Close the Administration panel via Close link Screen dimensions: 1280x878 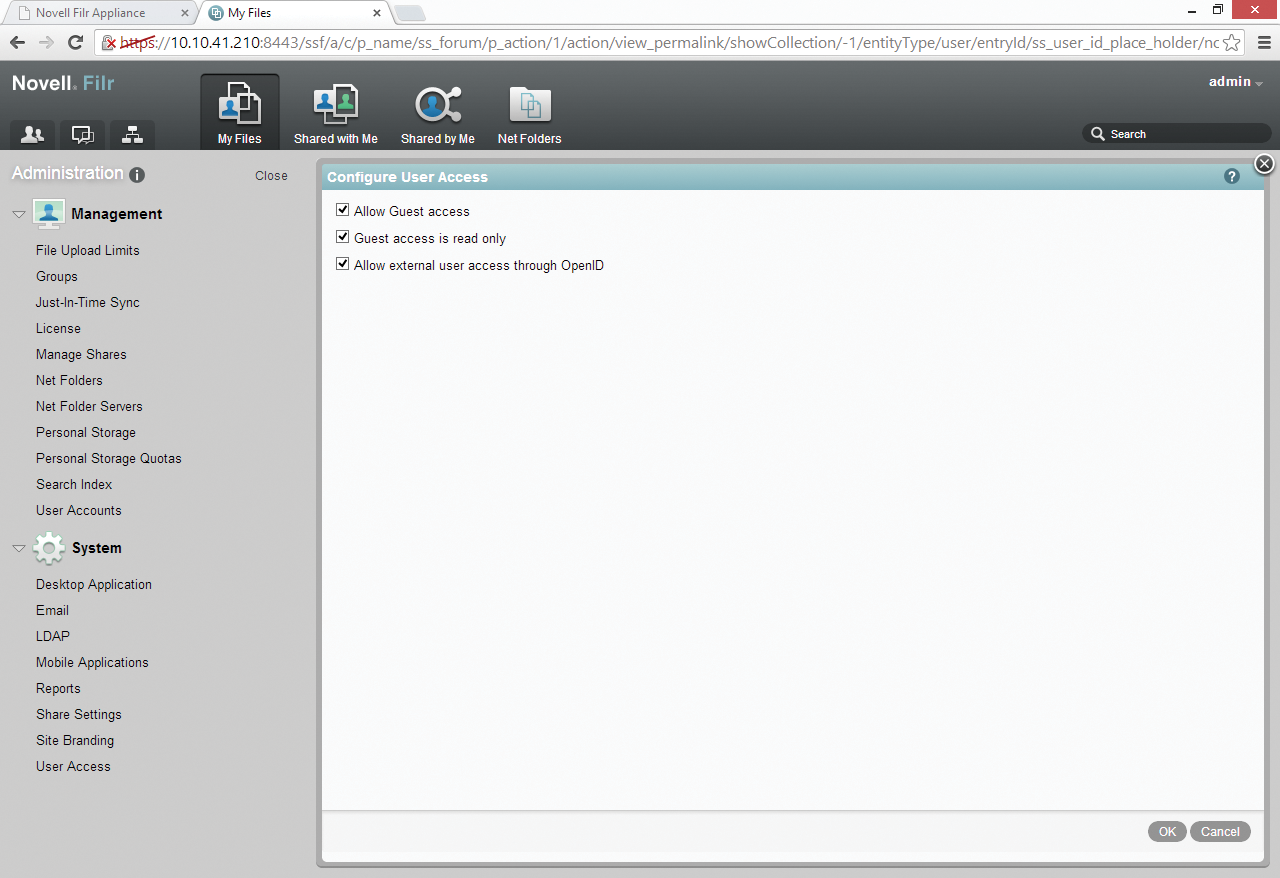[270, 175]
